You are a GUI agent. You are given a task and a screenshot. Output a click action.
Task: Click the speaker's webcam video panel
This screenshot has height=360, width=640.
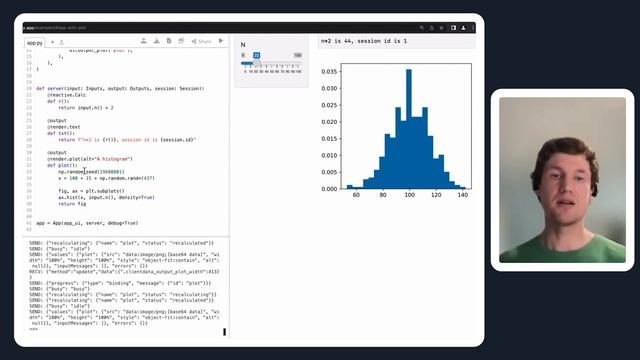[x=562, y=180]
